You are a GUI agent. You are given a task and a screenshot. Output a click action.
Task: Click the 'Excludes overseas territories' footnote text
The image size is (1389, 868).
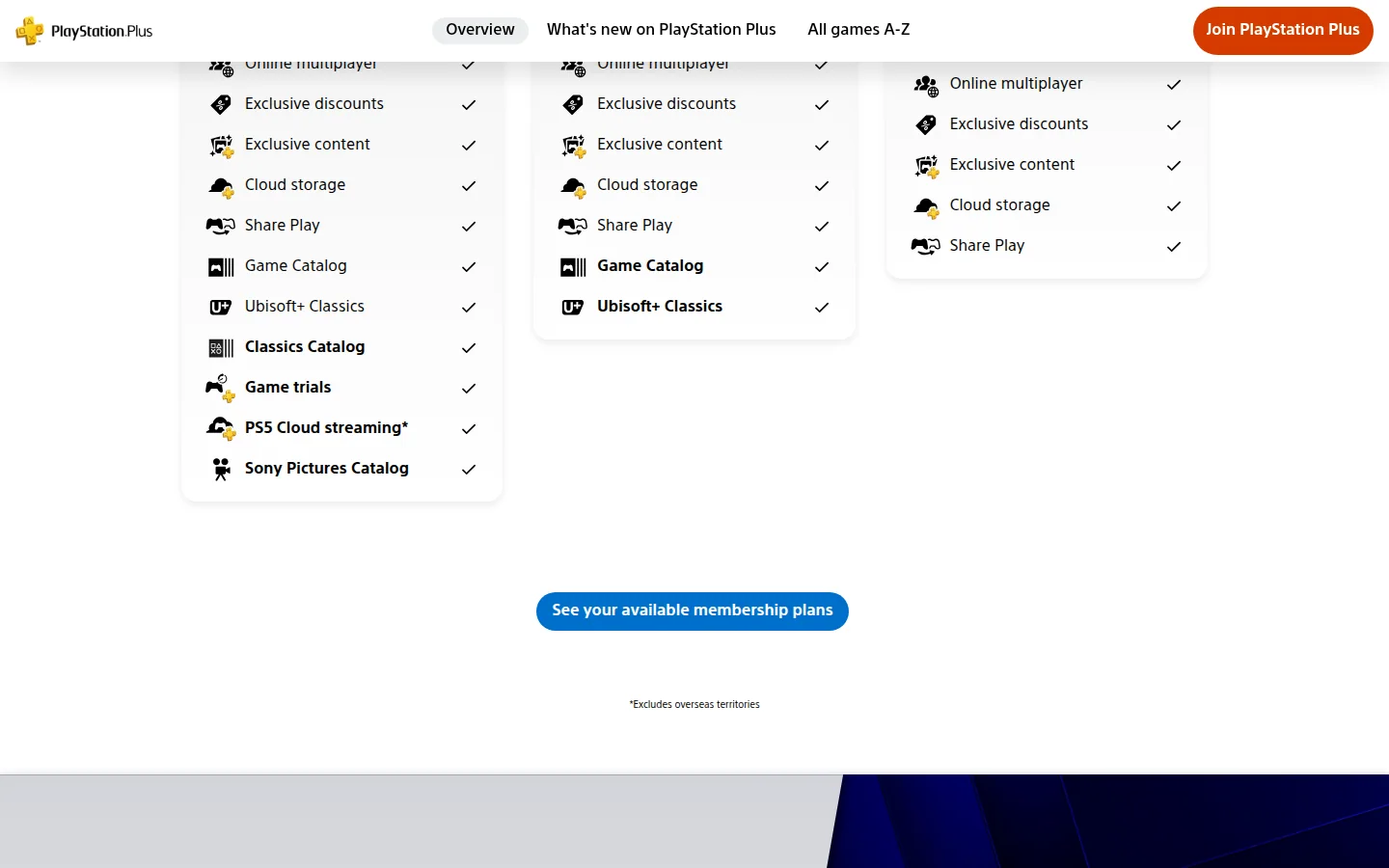point(694,705)
